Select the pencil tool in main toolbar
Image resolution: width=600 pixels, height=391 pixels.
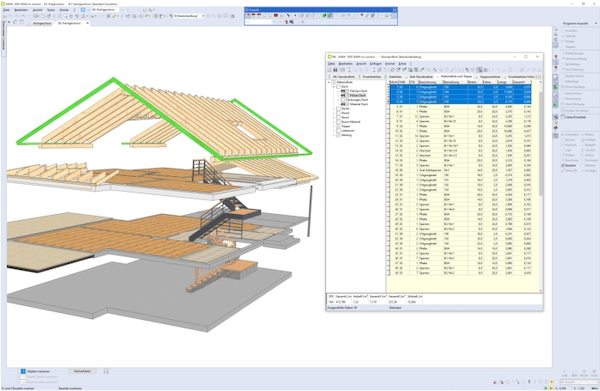[x=114, y=16]
